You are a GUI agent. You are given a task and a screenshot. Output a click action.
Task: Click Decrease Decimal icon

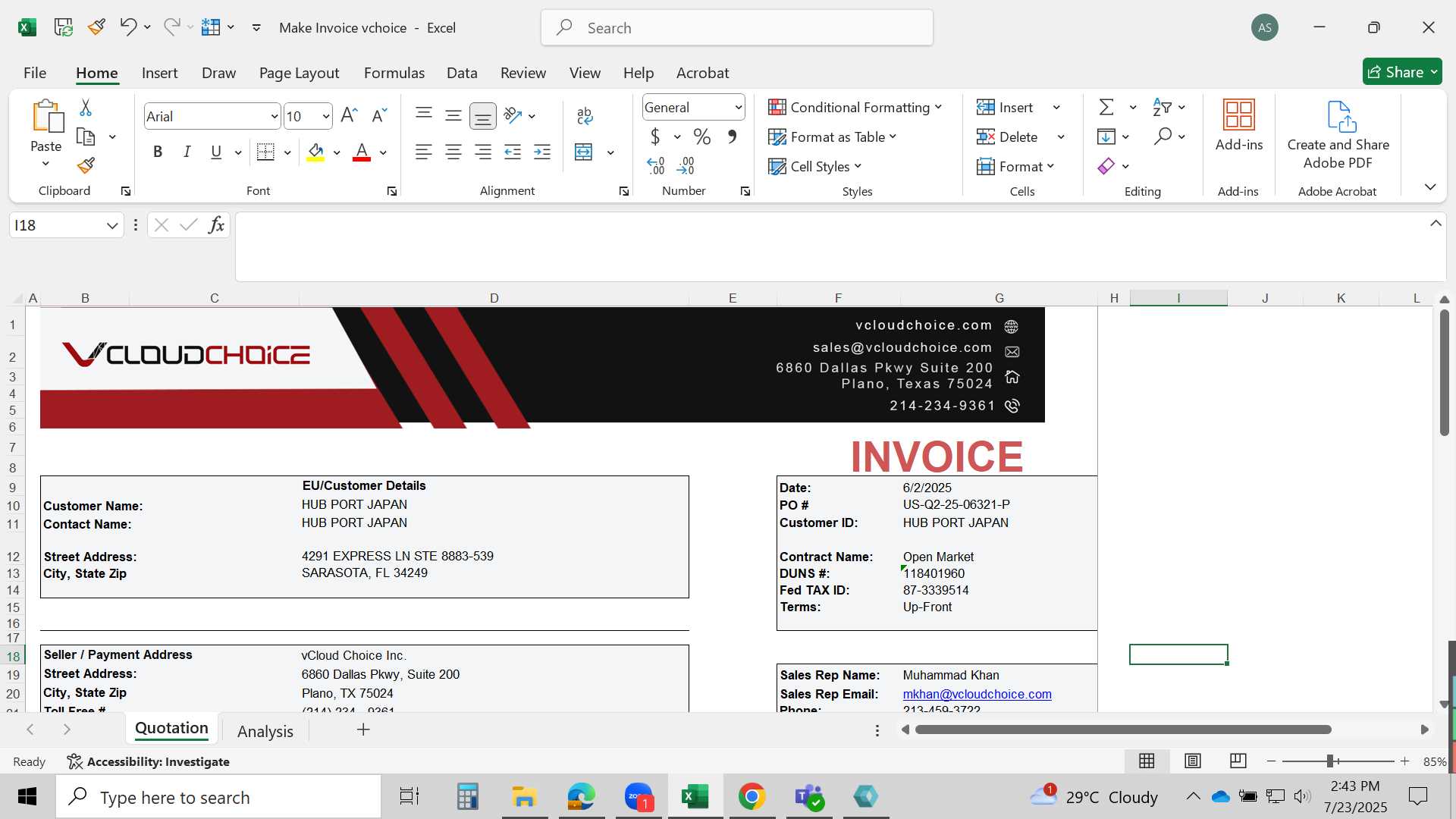686,165
